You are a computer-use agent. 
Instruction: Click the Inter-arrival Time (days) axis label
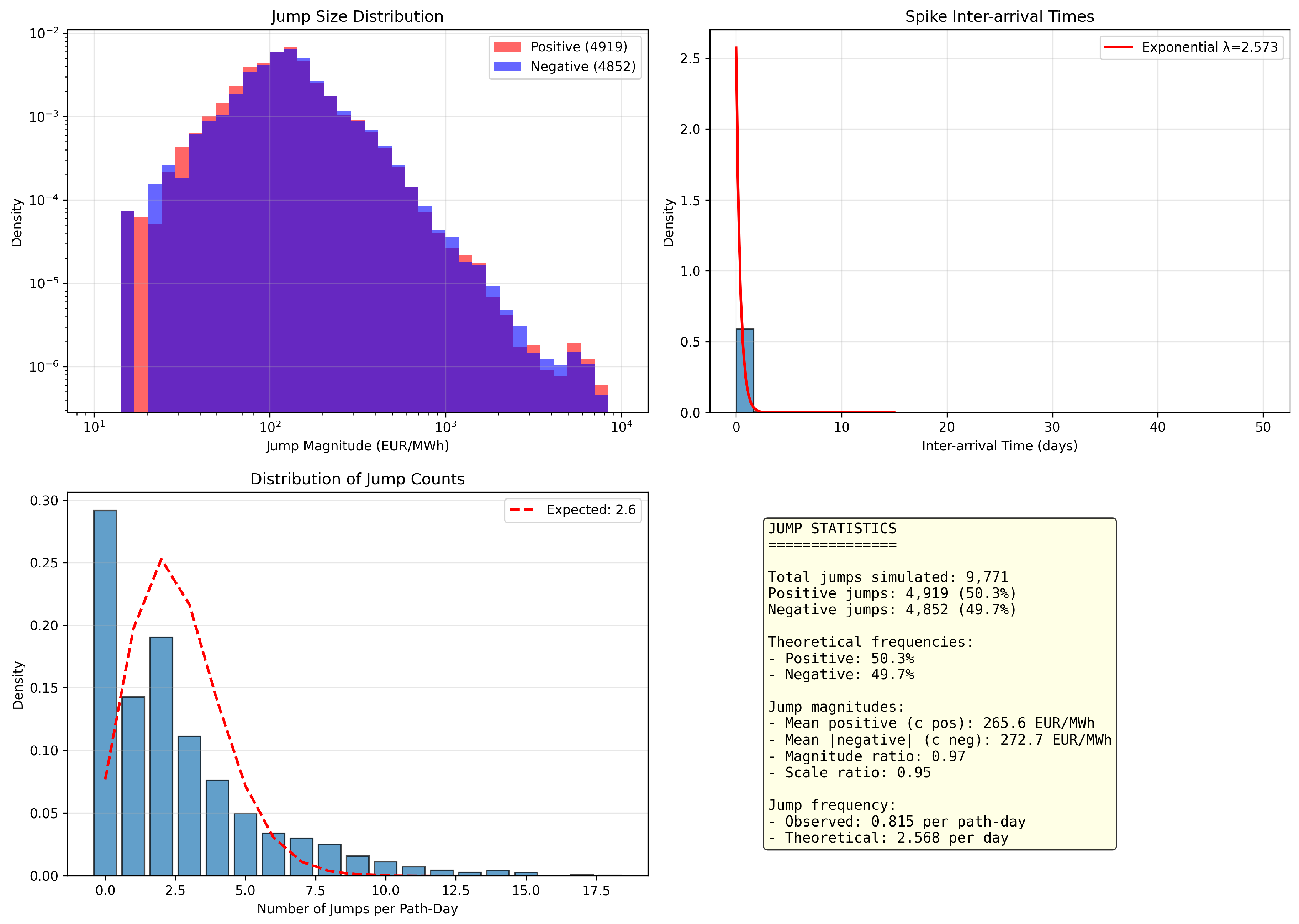click(x=999, y=446)
